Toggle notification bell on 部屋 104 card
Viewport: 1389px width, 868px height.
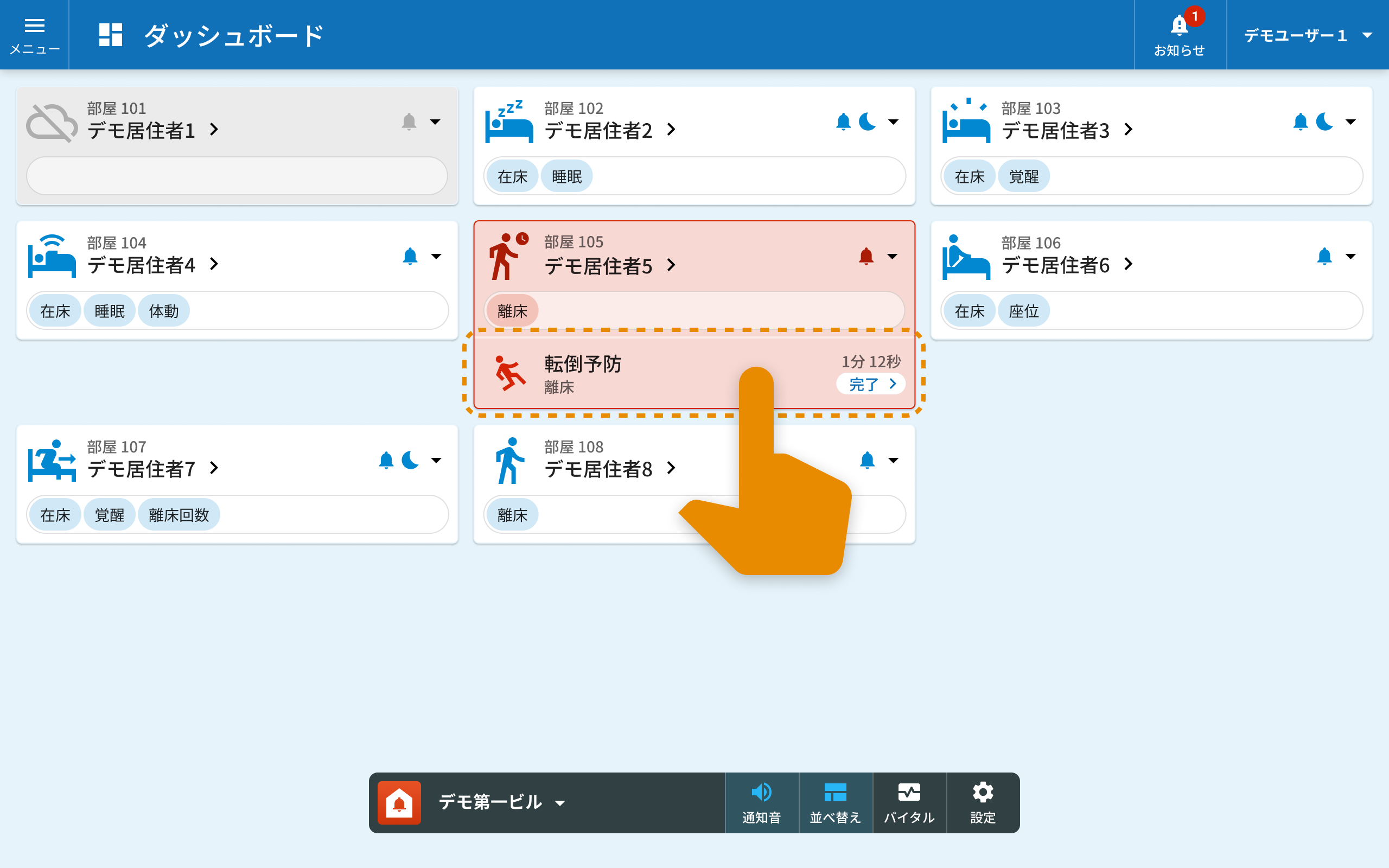tap(410, 256)
